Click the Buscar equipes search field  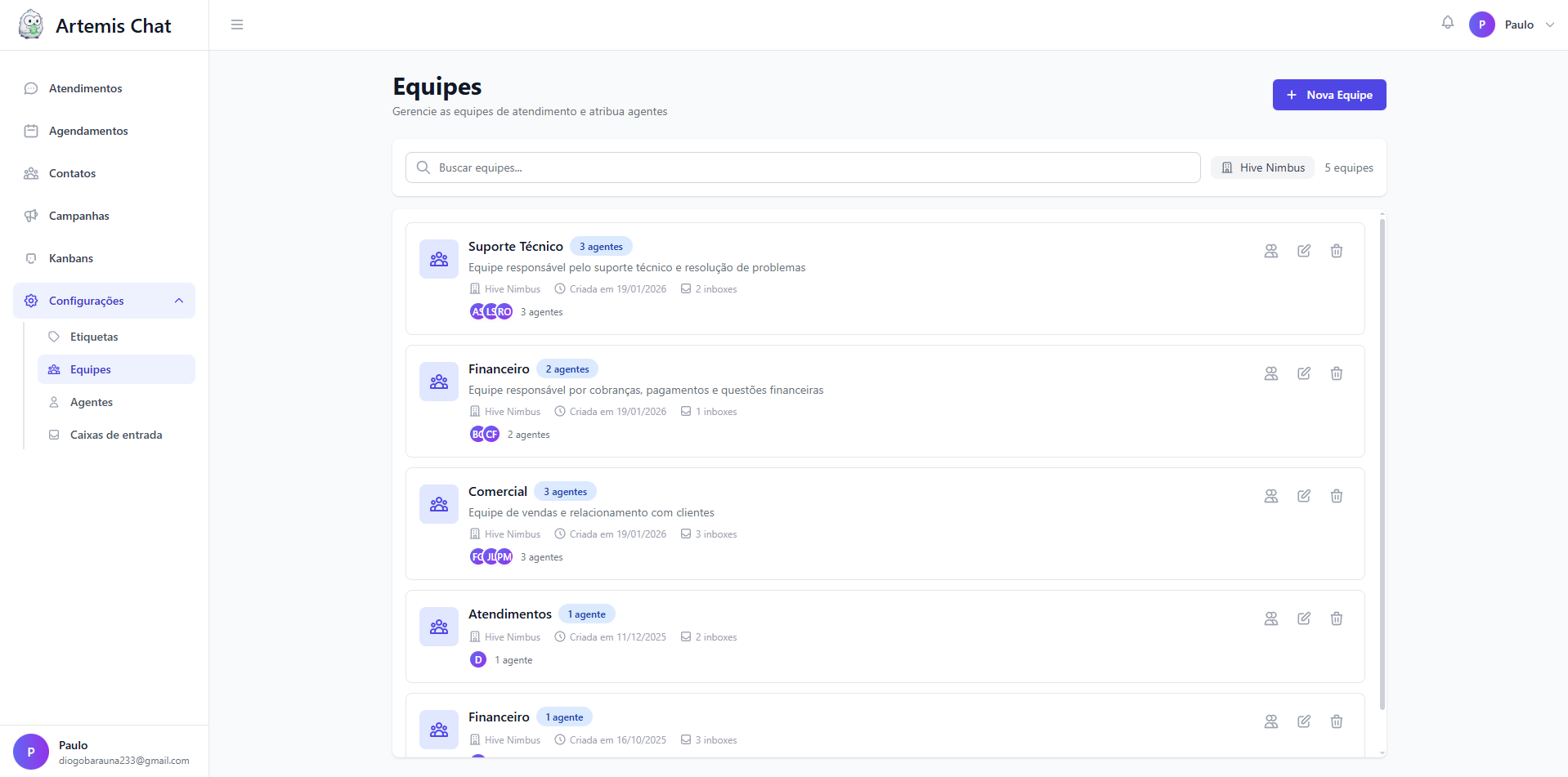pyautogui.click(x=802, y=167)
